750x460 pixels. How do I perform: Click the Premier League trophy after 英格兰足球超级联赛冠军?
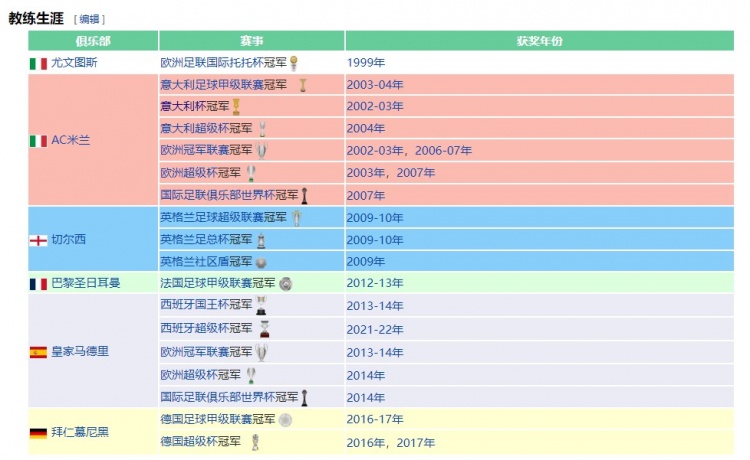tap(297, 218)
